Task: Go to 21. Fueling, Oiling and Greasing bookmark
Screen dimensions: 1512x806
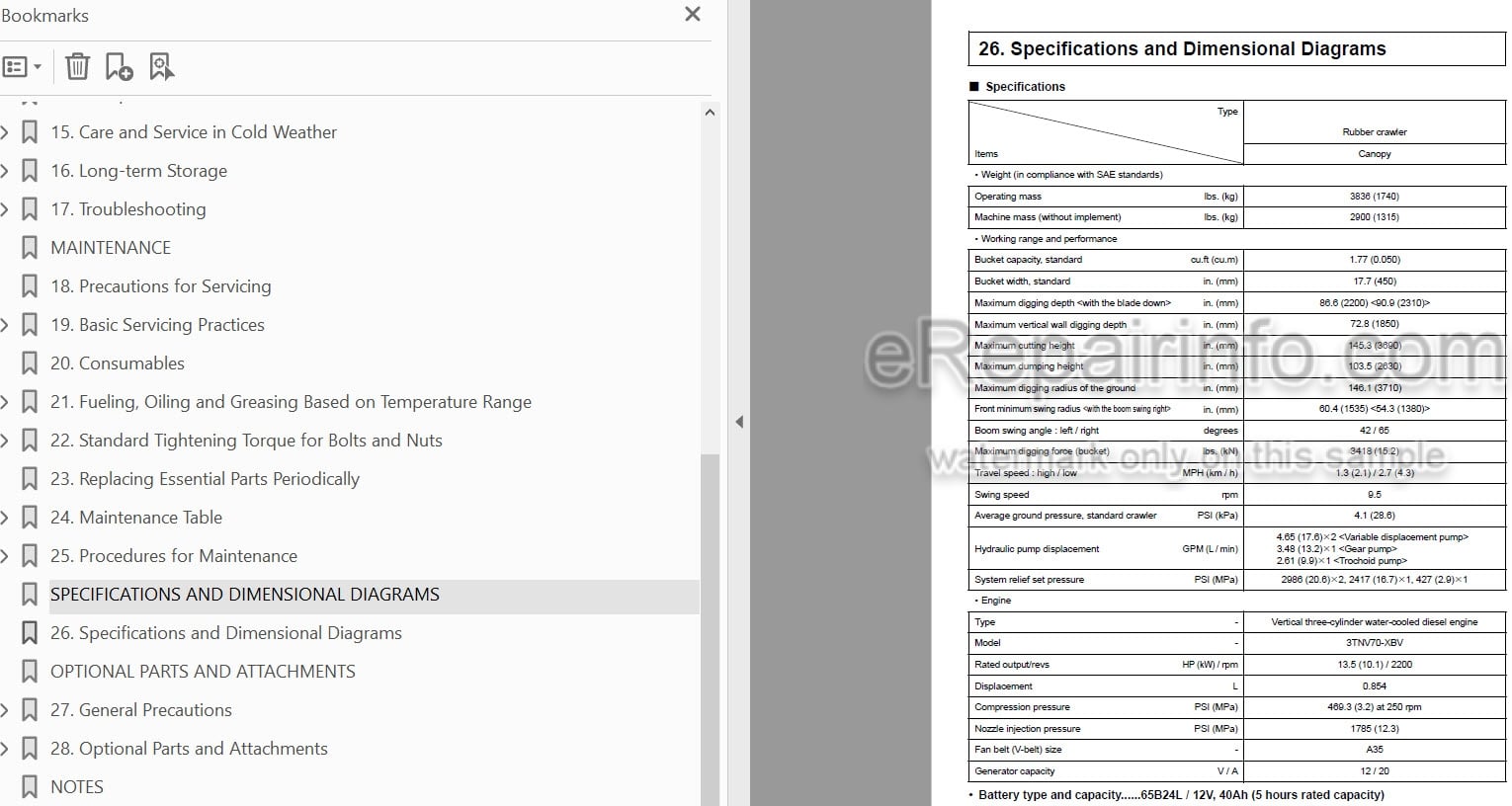Action: click(291, 402)
